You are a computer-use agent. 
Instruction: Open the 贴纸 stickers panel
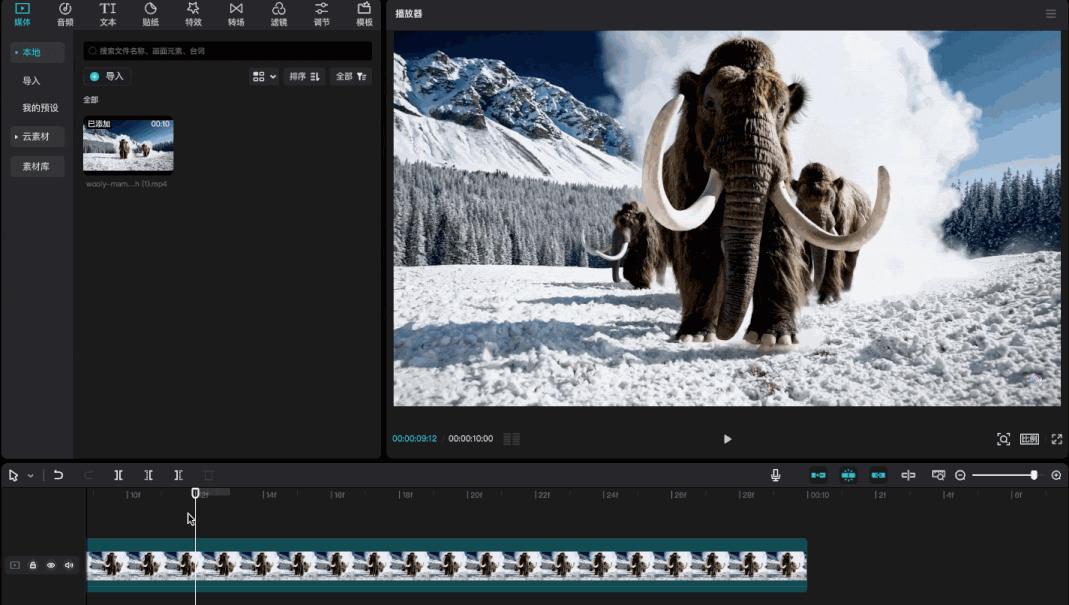pyautogui.click(x=150, y=14)
